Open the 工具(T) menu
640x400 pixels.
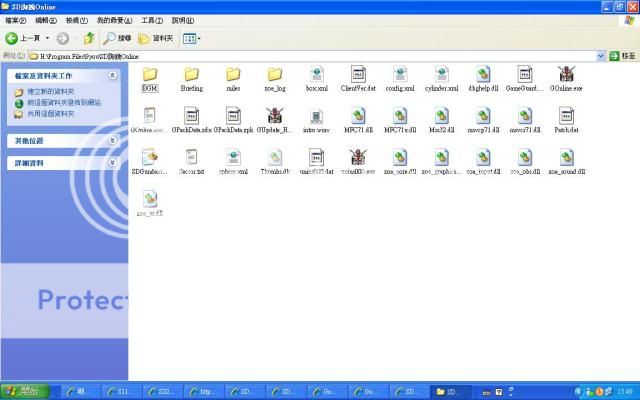(x=152, y=20)
